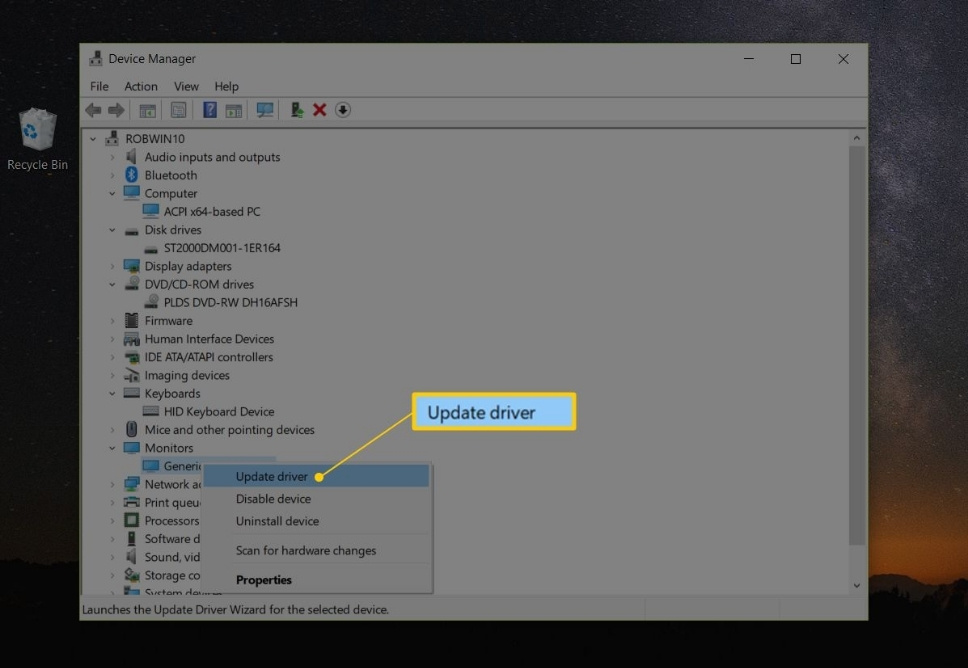
Task: Click the blue Help question-mark toolbar icon
Action: coord(210,110)
